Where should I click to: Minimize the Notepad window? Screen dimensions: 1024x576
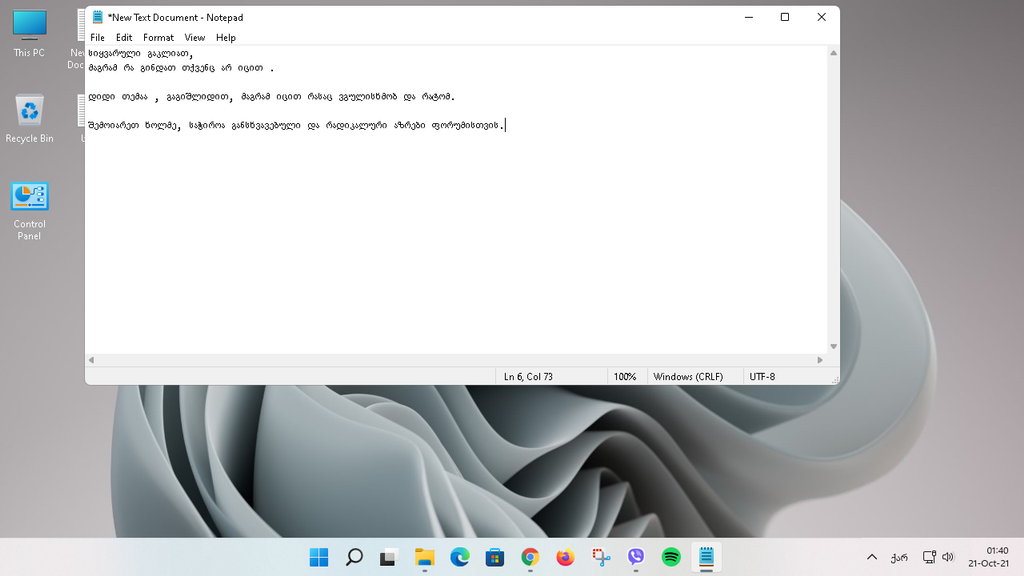point(749,18)
